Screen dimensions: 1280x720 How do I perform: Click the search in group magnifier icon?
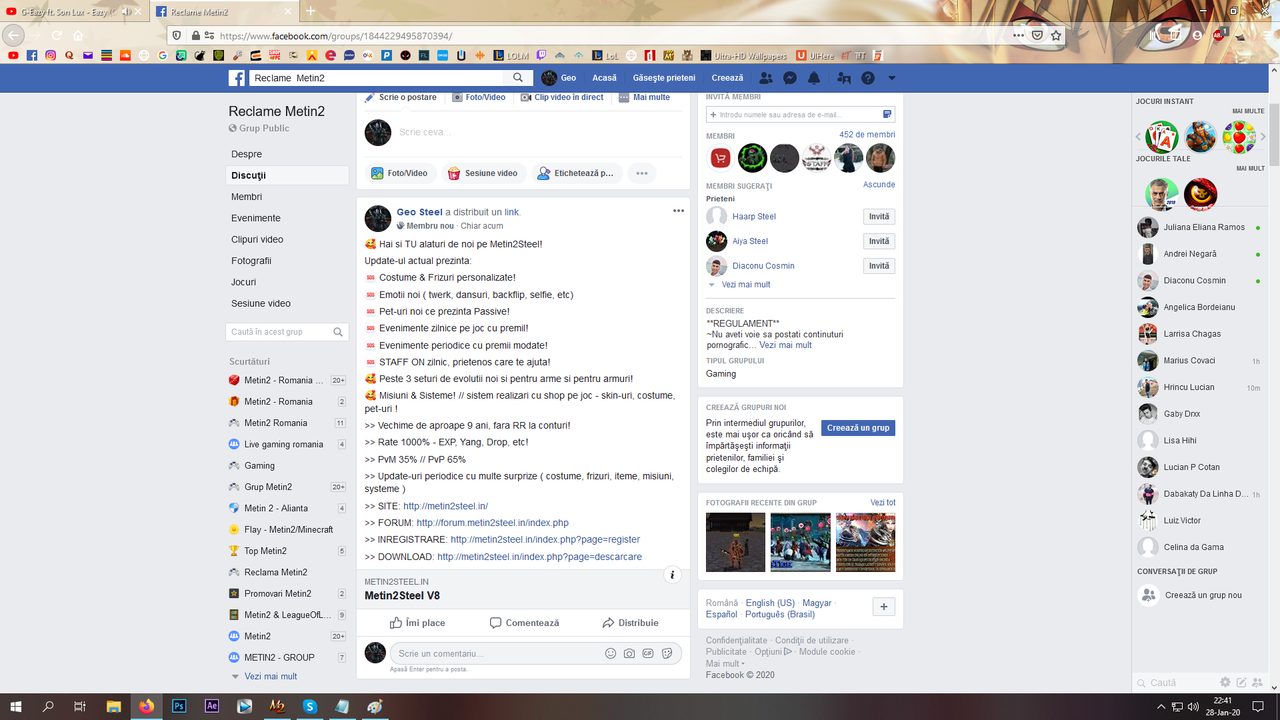click(338, 332)
